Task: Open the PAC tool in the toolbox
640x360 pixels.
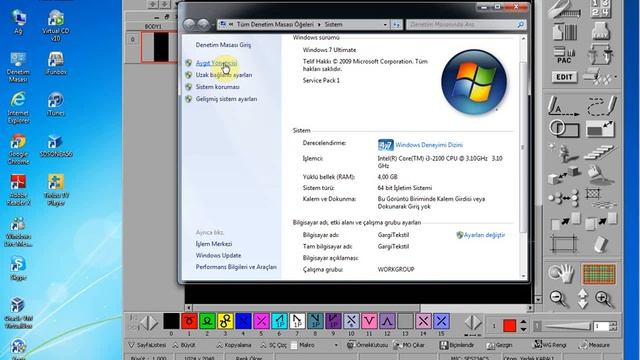Action: [x=564, y=55]
